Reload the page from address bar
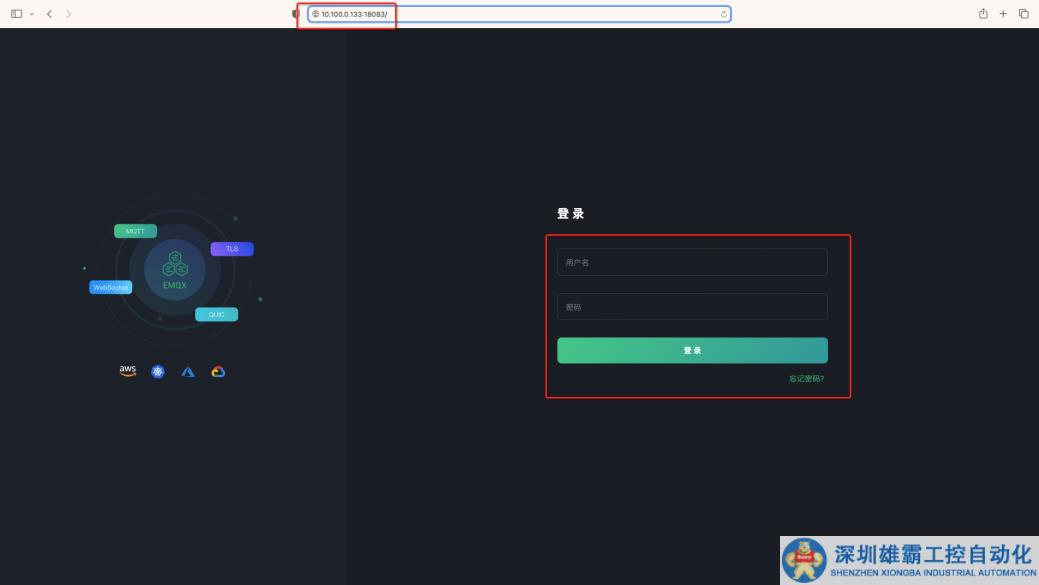 (723, 14)
